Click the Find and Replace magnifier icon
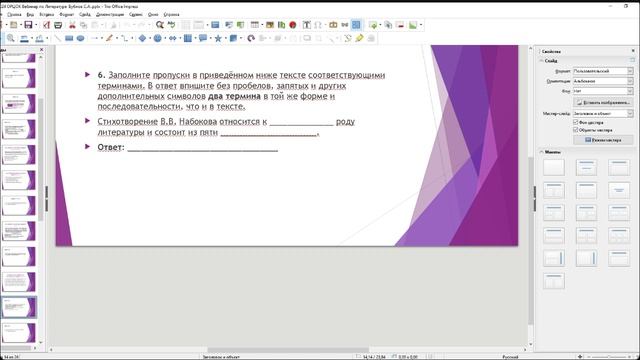Image resolution: width=640 pixels, height=360 pixels. [x=160, y=25]
